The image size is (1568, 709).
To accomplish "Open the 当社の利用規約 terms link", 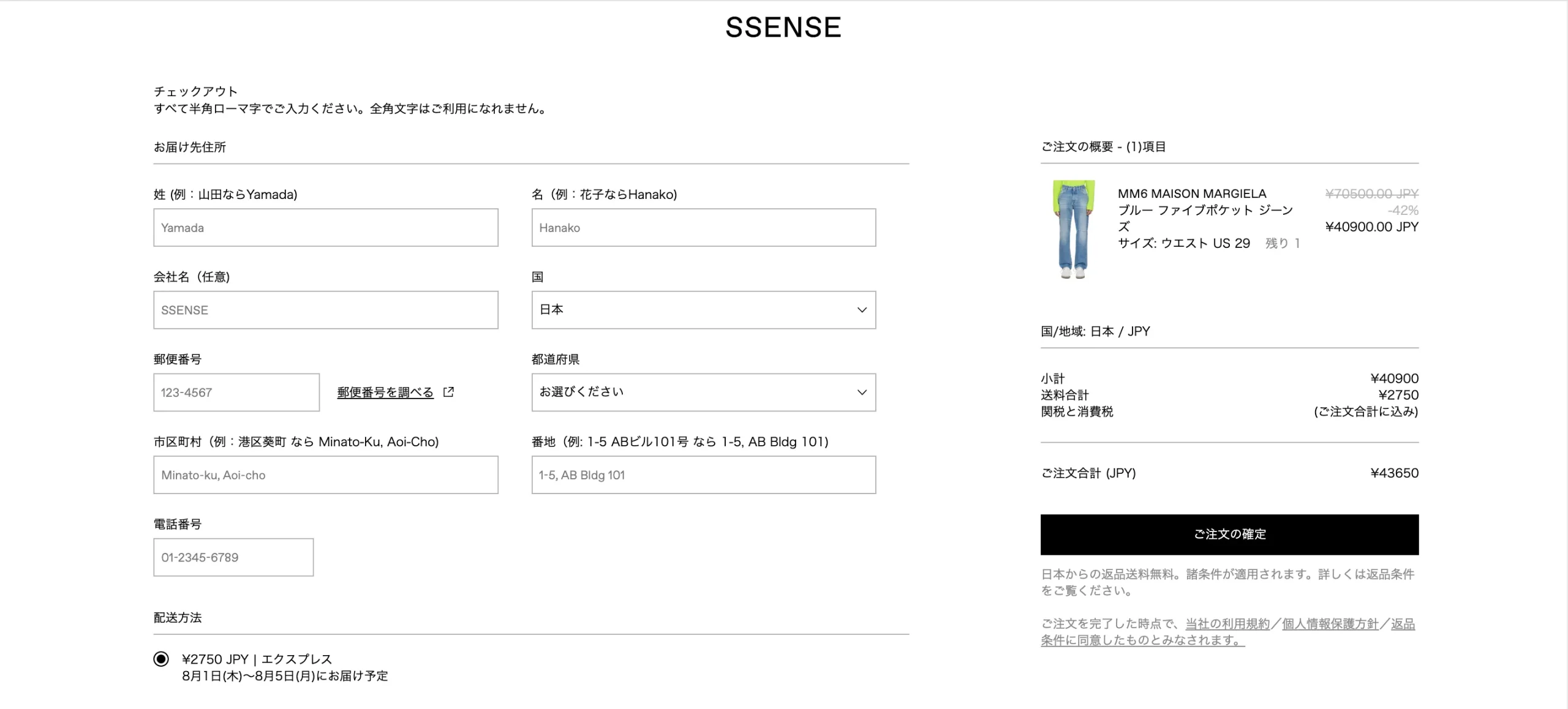I will point(1227,624).
